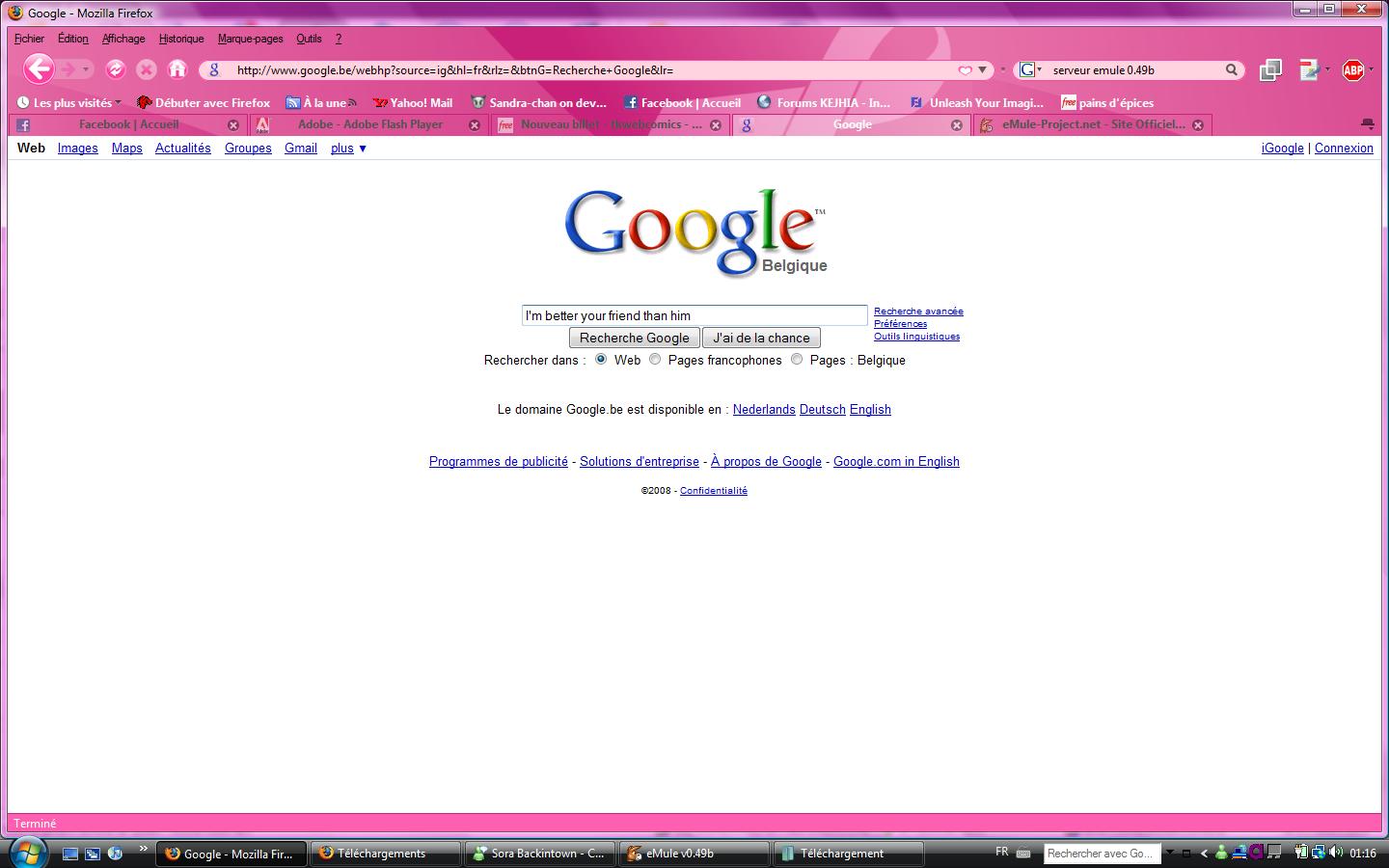
Task: Open Adblock Plus dropdown arrow
Action: pyautogui.click(x=1370, y=69)
